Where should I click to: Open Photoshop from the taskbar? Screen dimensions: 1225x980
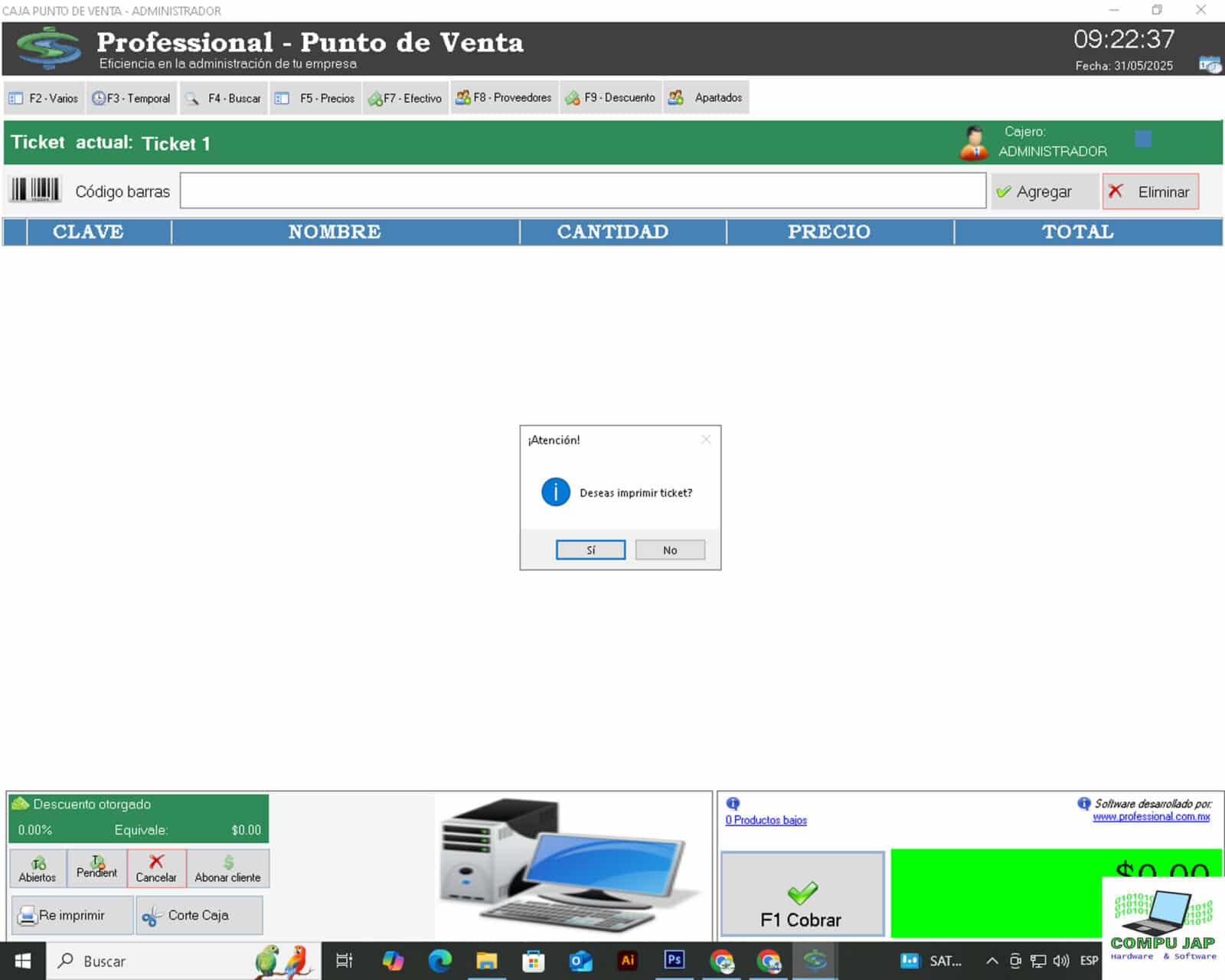pos(674,960)
